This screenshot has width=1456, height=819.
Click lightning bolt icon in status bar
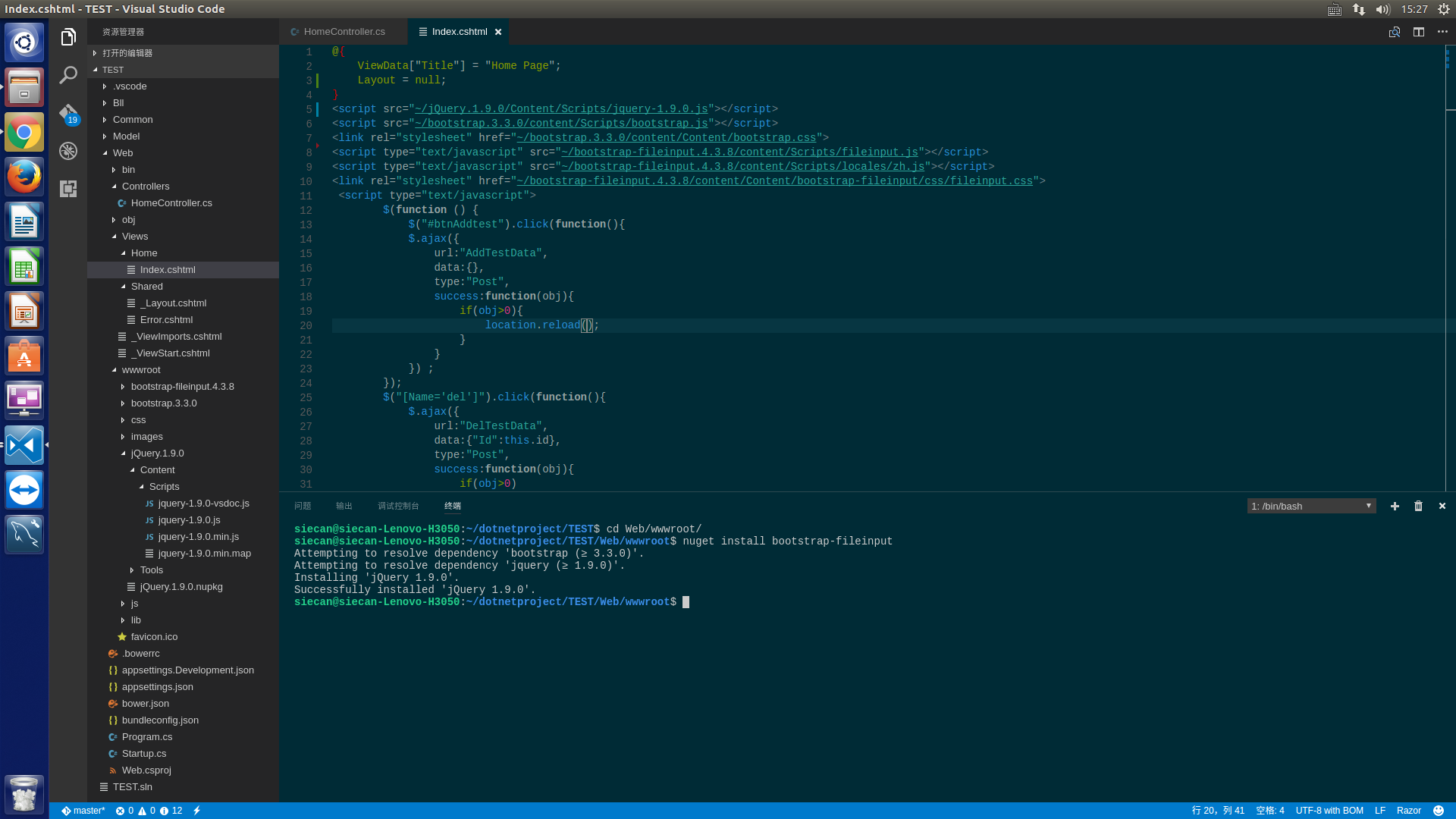tap(197, 811)
